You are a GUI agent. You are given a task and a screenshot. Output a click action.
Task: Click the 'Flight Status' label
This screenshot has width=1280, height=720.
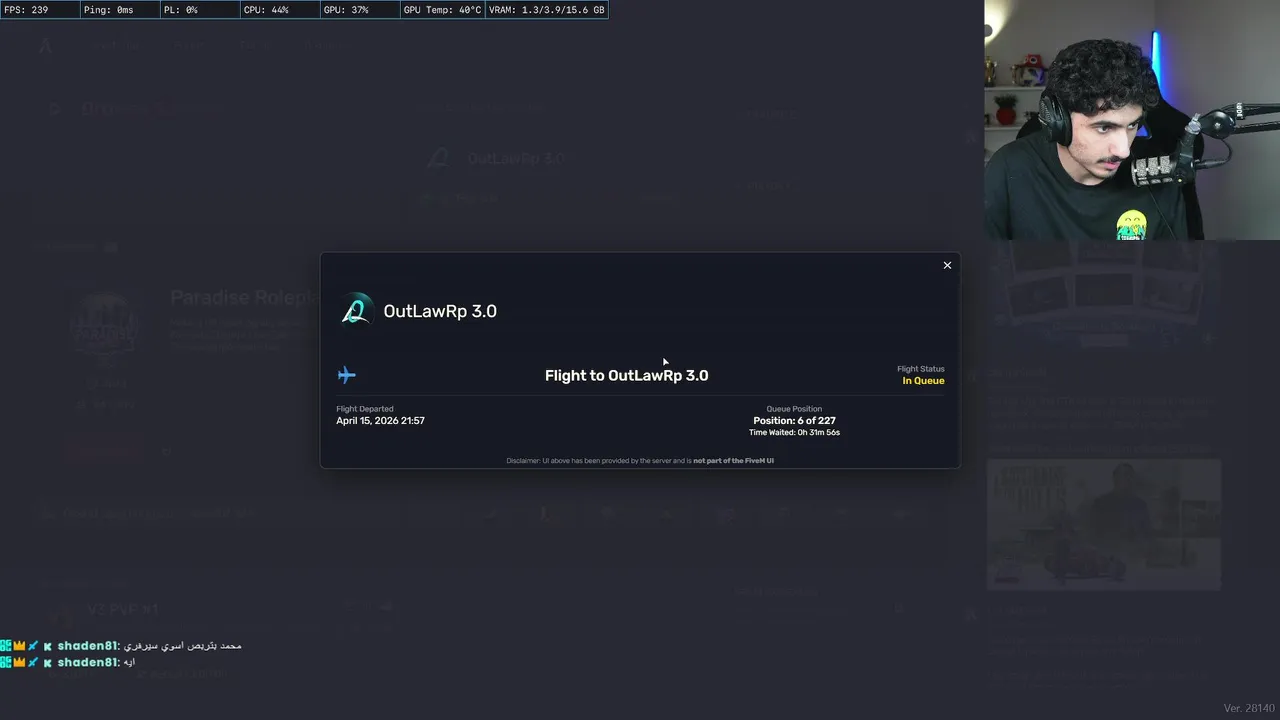click(x=921, y=369)
